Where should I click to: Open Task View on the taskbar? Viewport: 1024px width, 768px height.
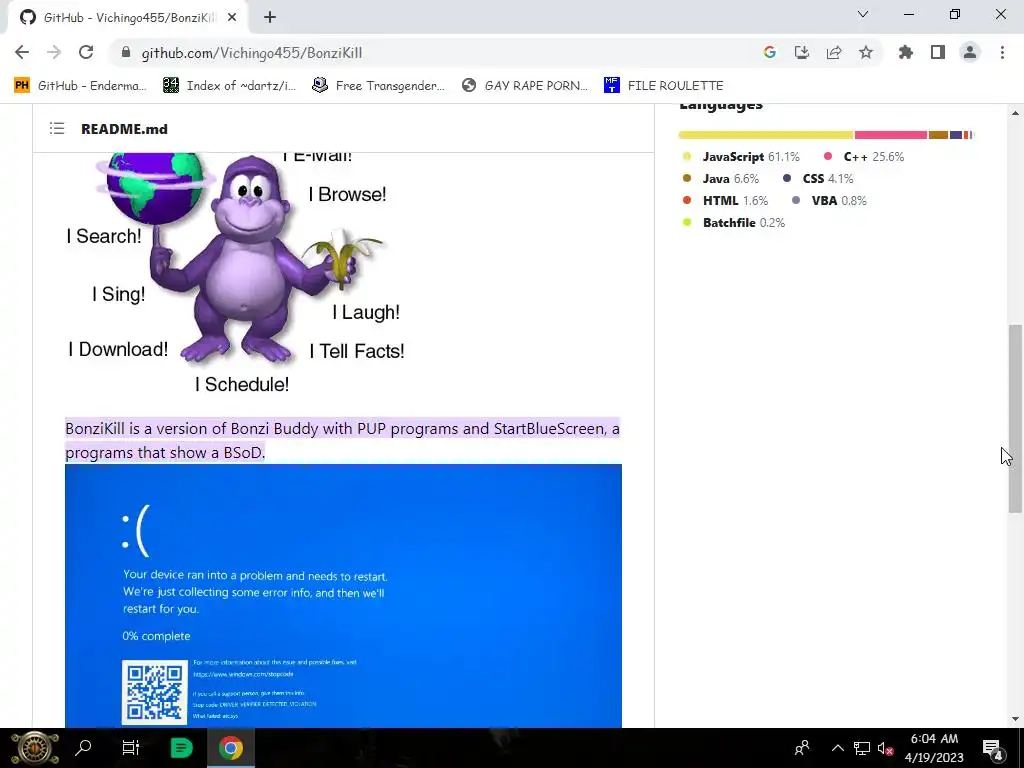click(x=131, y=748)
